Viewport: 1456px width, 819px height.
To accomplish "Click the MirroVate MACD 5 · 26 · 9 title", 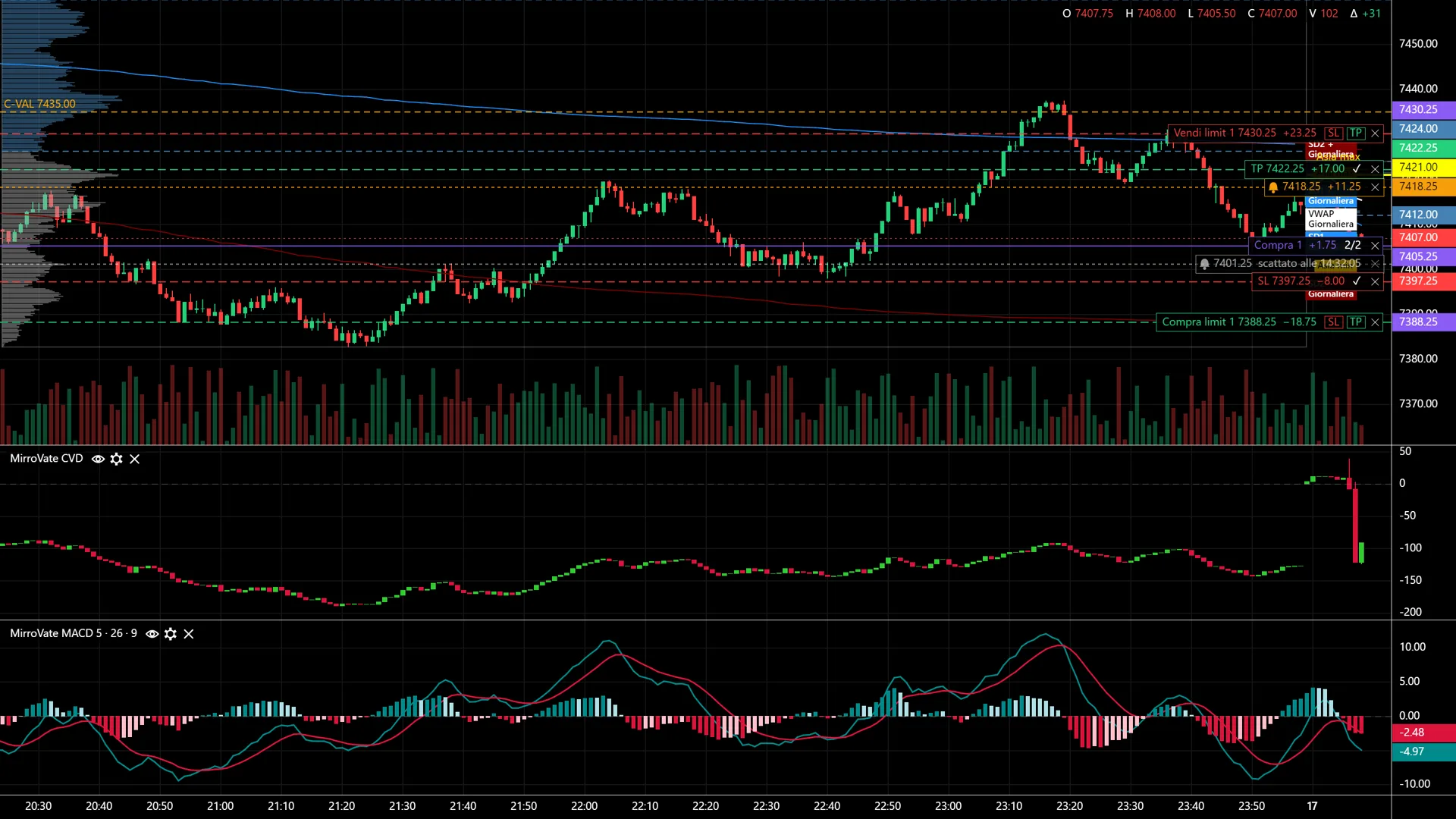I will [74, 633].
